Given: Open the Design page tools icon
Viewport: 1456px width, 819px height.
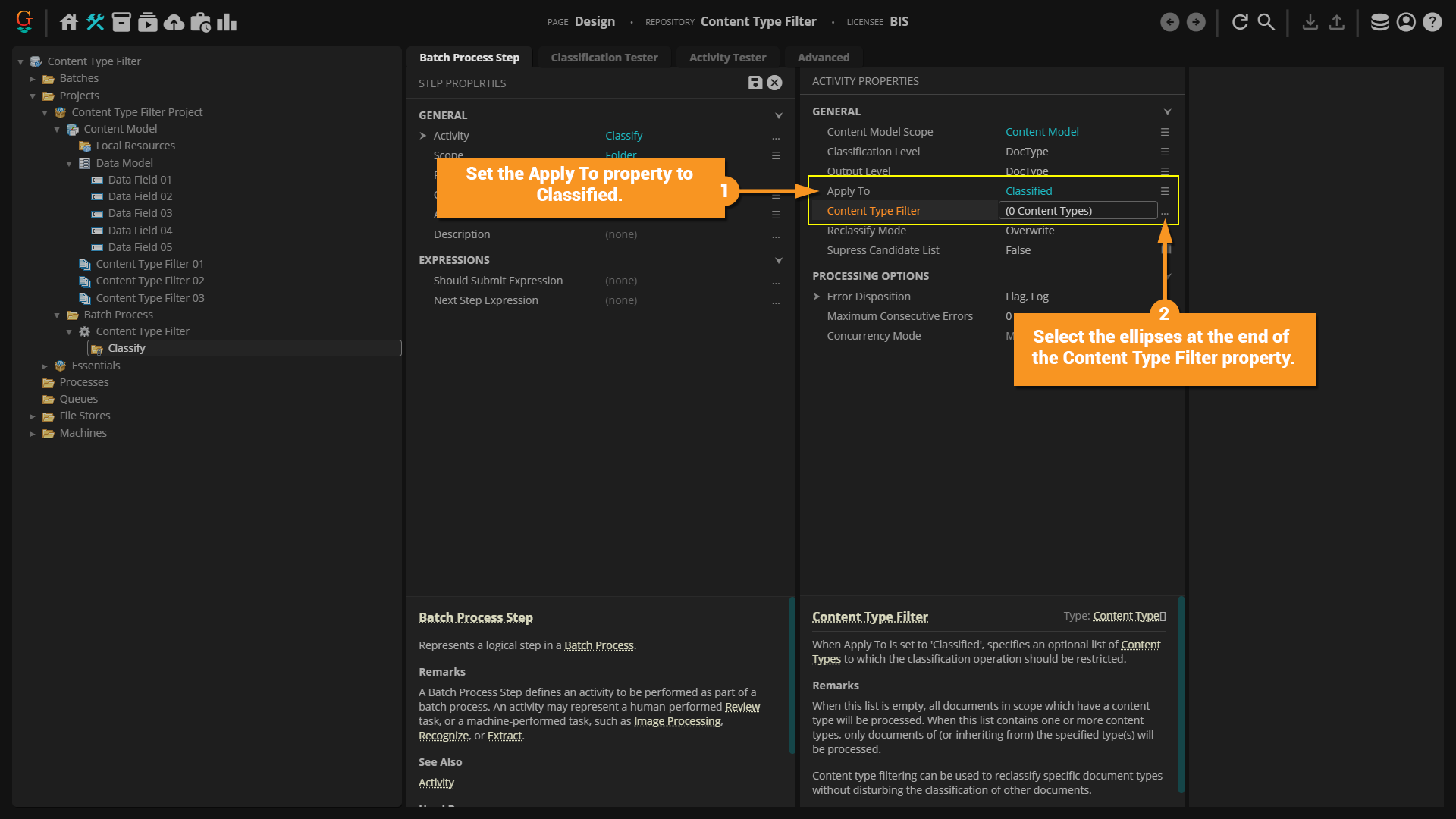Looking at the screenshot, I should (x=95, y=22).
